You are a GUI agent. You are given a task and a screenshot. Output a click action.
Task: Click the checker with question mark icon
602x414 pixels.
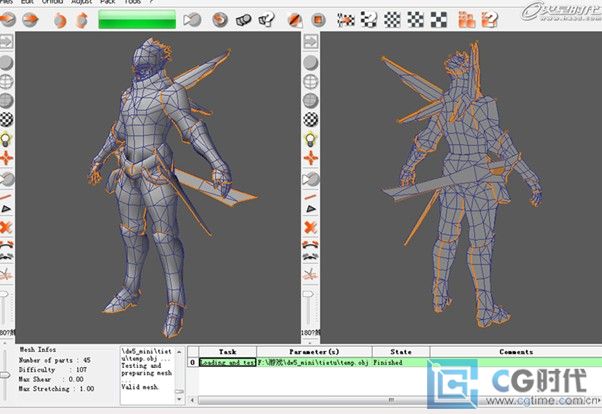pos(369,19)
